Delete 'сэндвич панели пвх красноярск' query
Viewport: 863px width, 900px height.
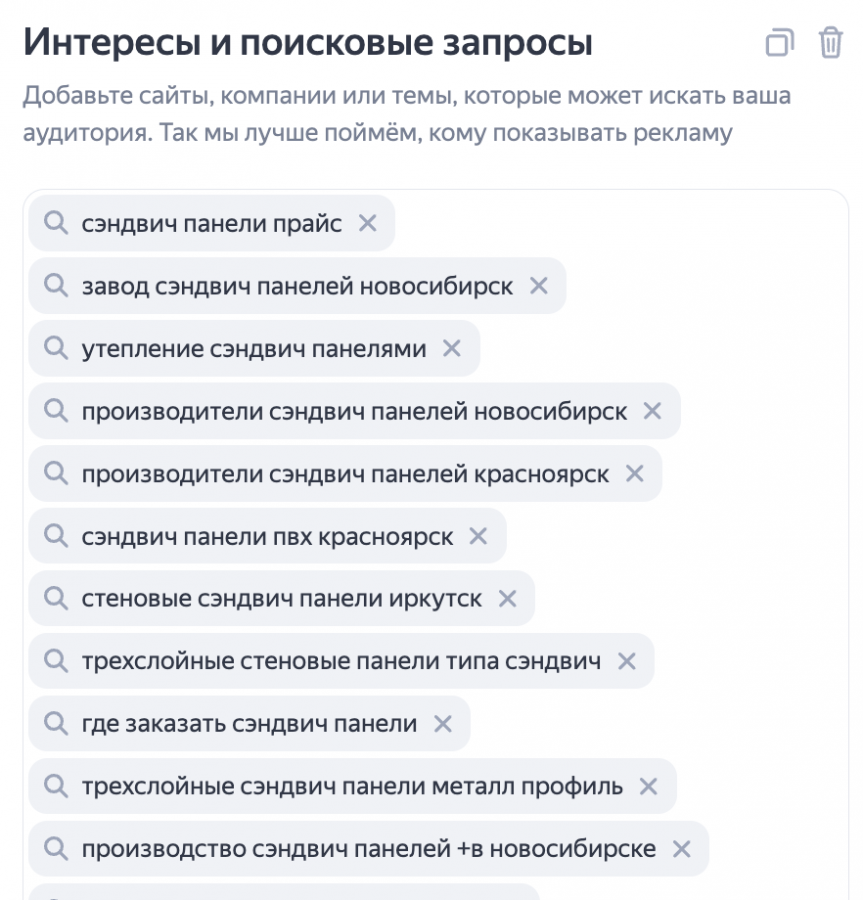point(478,537)
